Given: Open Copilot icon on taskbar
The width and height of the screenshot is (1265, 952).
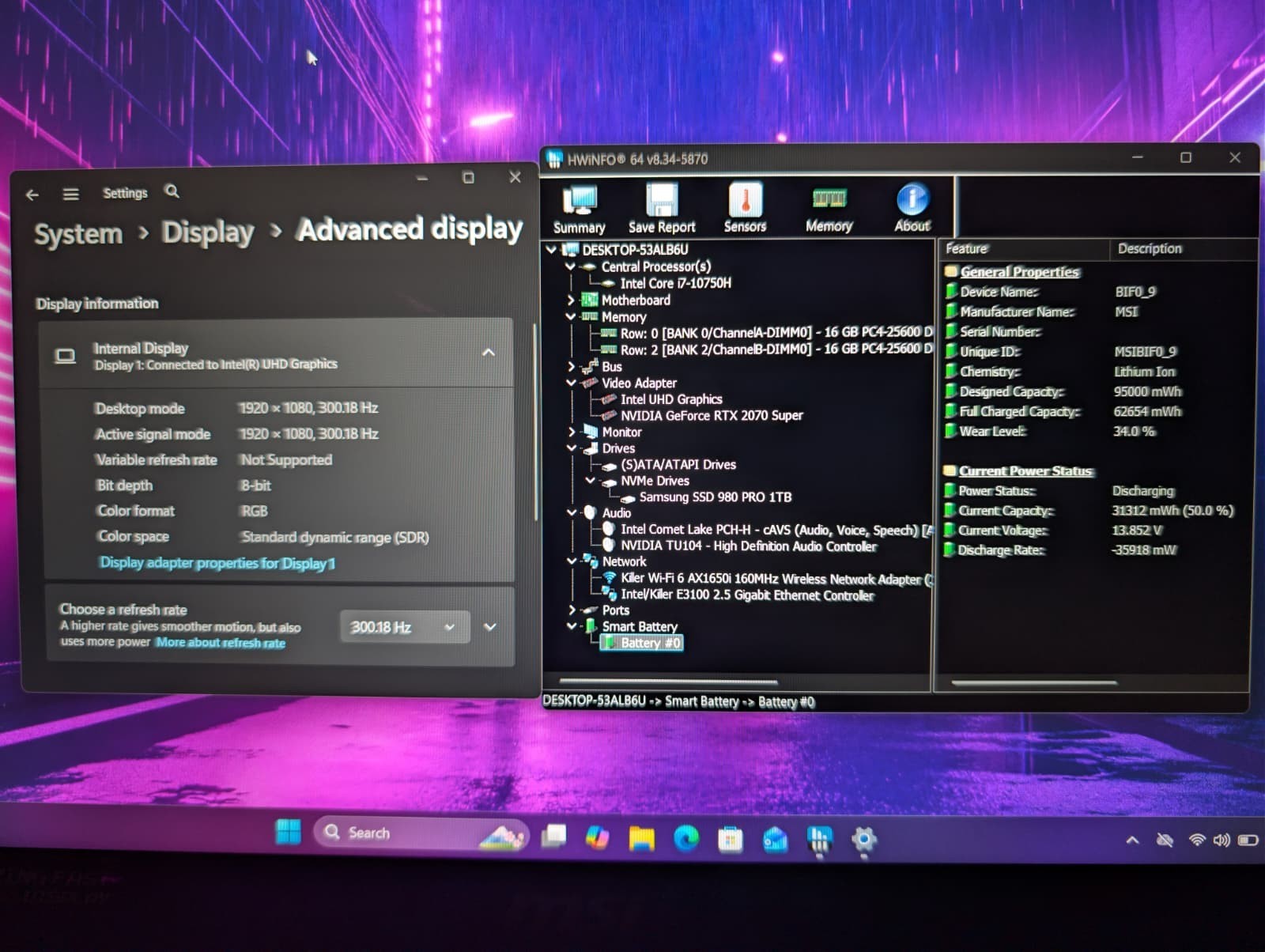Looking at the screenshot, I should pos(598,837).
